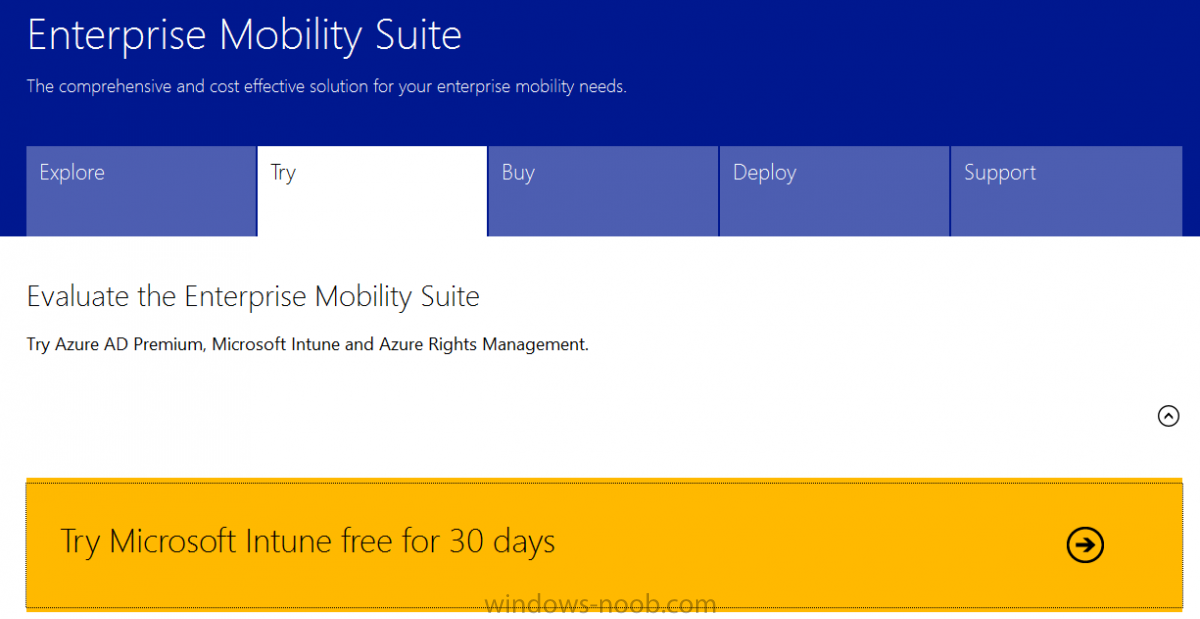
Task: Click the arrow icon on the Intune trial banner
Action: click(x=1085, y=544)
